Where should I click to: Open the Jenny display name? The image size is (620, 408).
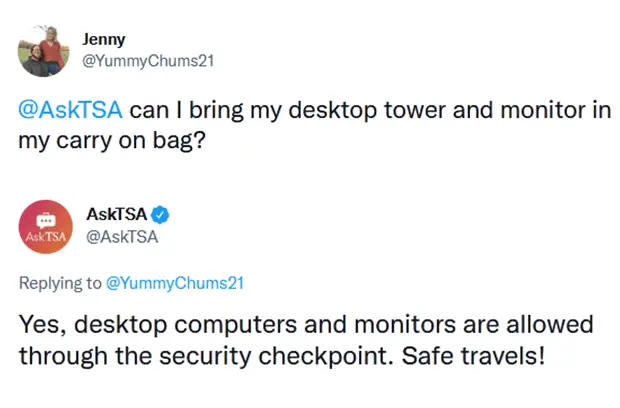tap(104, 40)
